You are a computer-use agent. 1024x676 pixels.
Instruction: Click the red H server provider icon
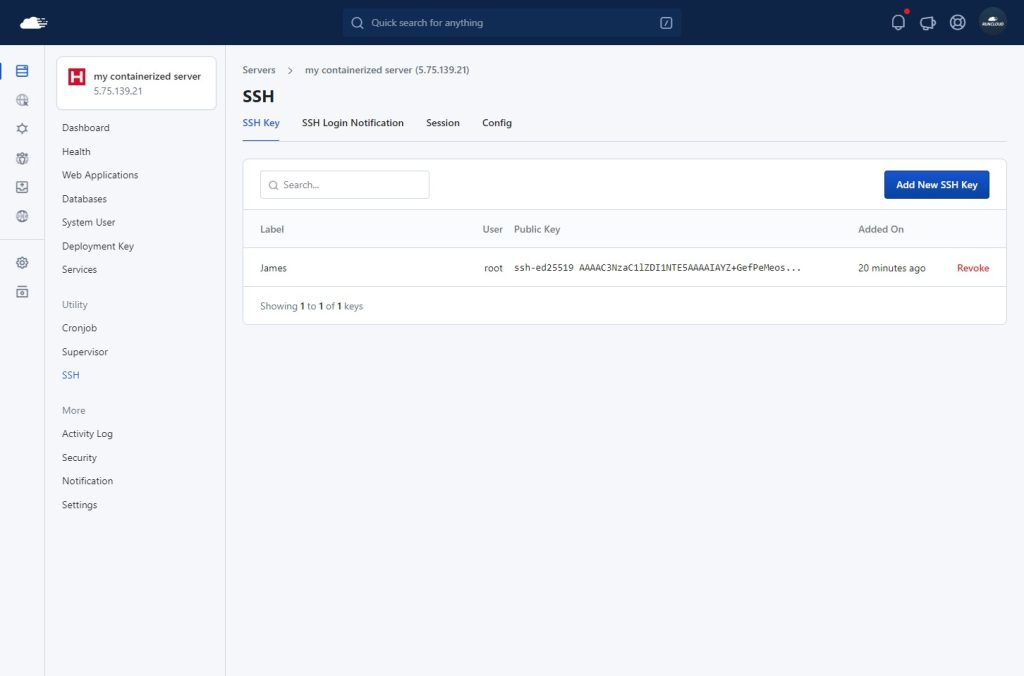pos(76,76)
